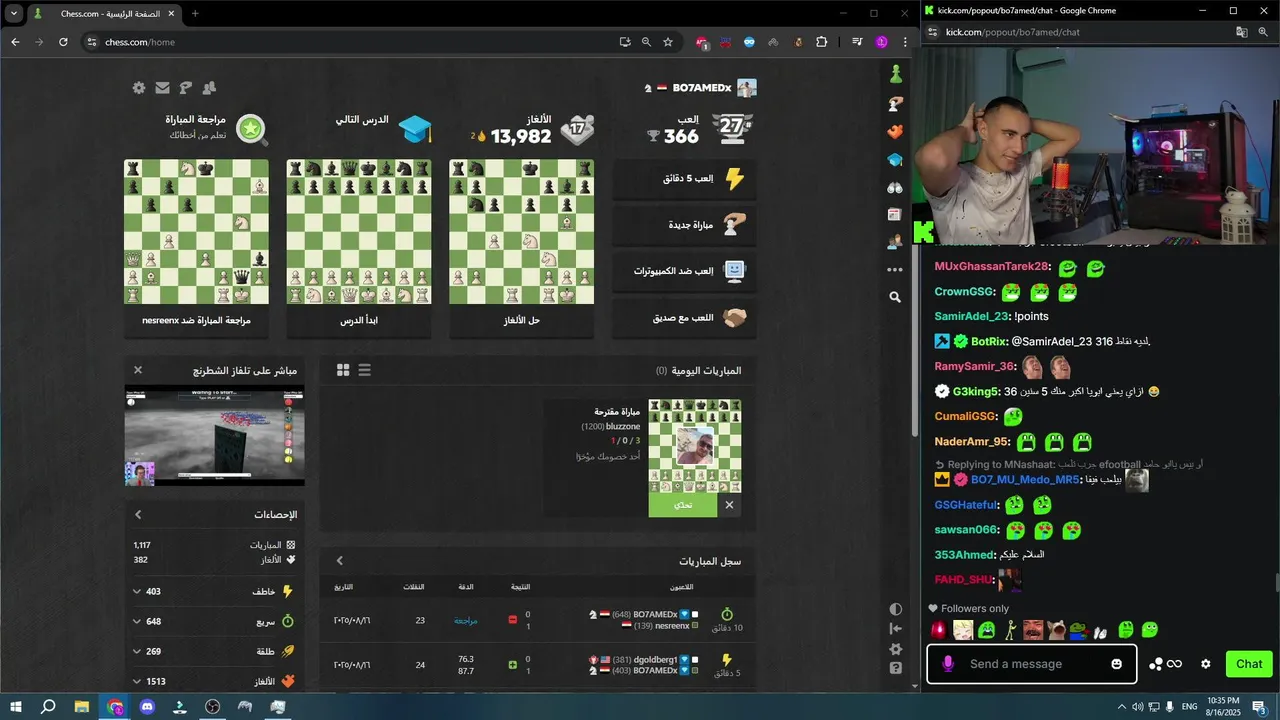Click the puzzles rating 13,982 value

pyautogui.click(x=521, y=137)
